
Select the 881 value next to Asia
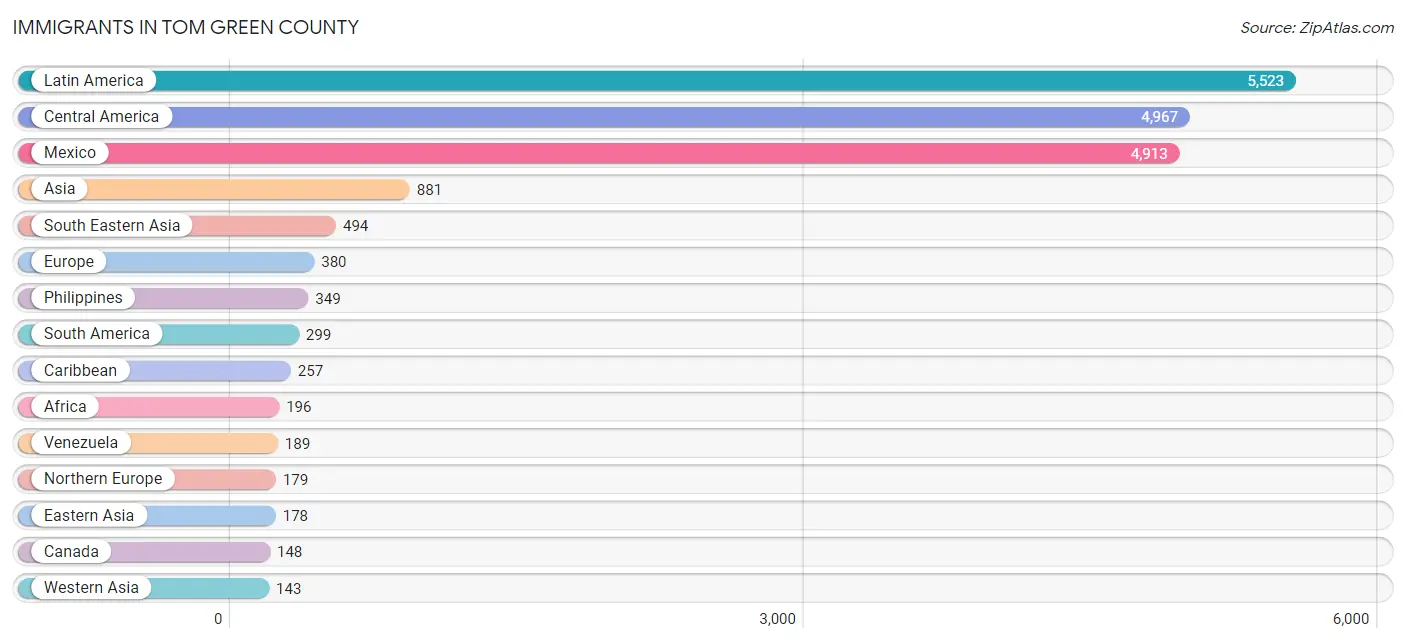(429, 189)
